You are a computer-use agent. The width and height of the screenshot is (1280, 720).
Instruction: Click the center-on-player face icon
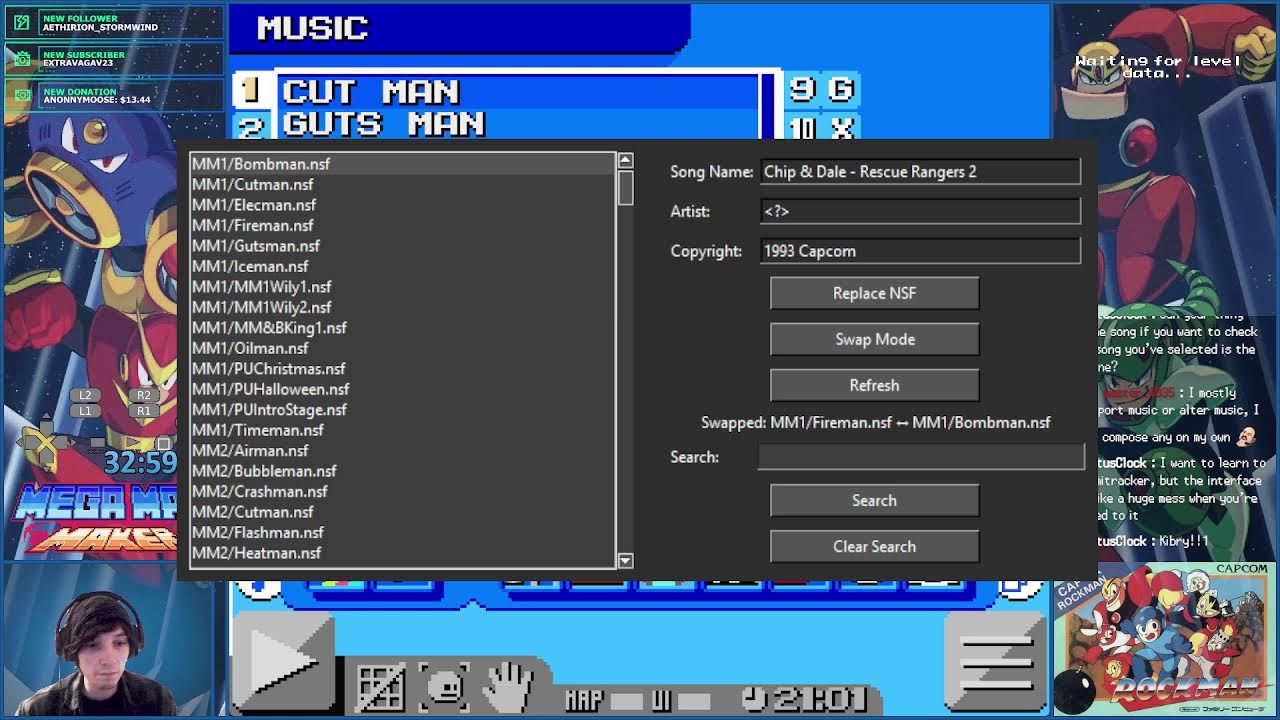click(x=444, y=687)
